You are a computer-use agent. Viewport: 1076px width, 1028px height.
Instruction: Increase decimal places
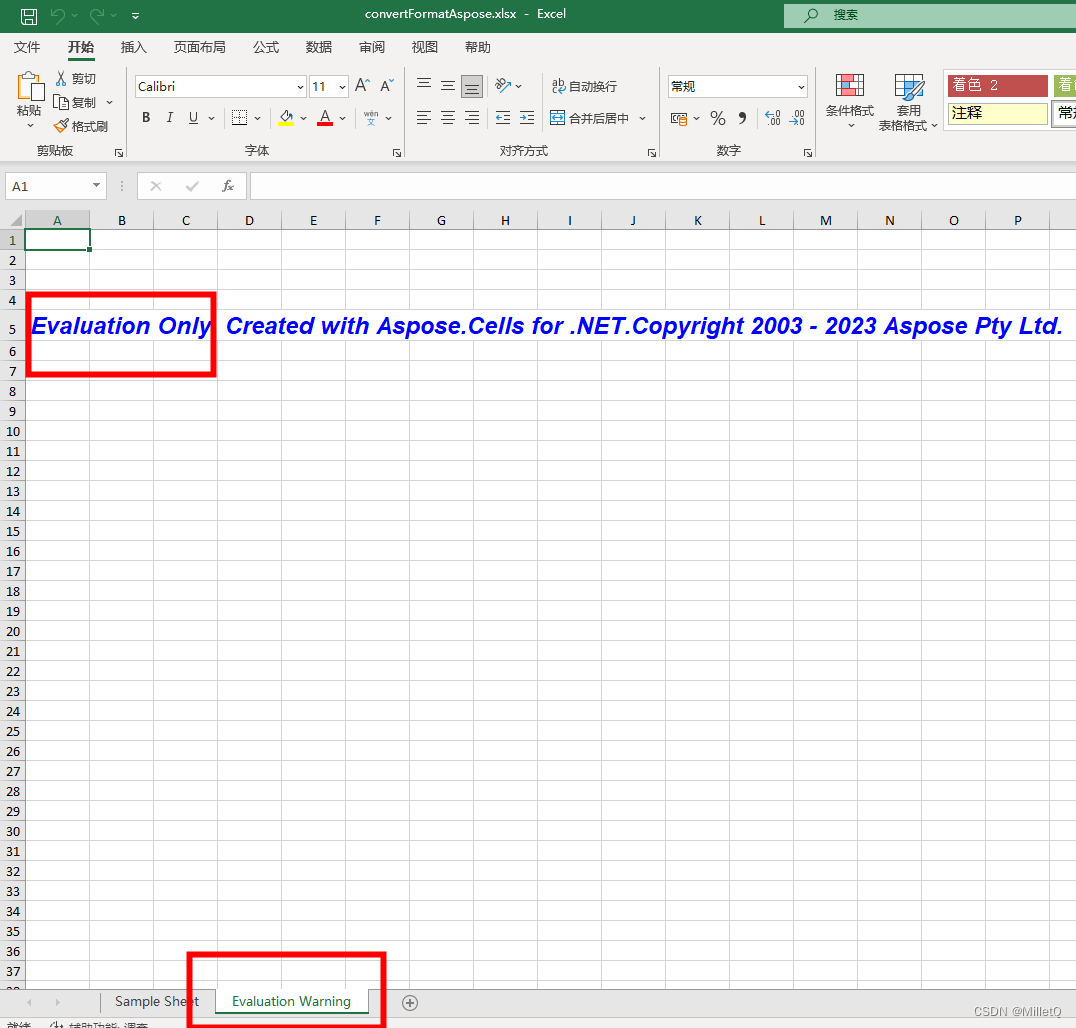[773, 118]
